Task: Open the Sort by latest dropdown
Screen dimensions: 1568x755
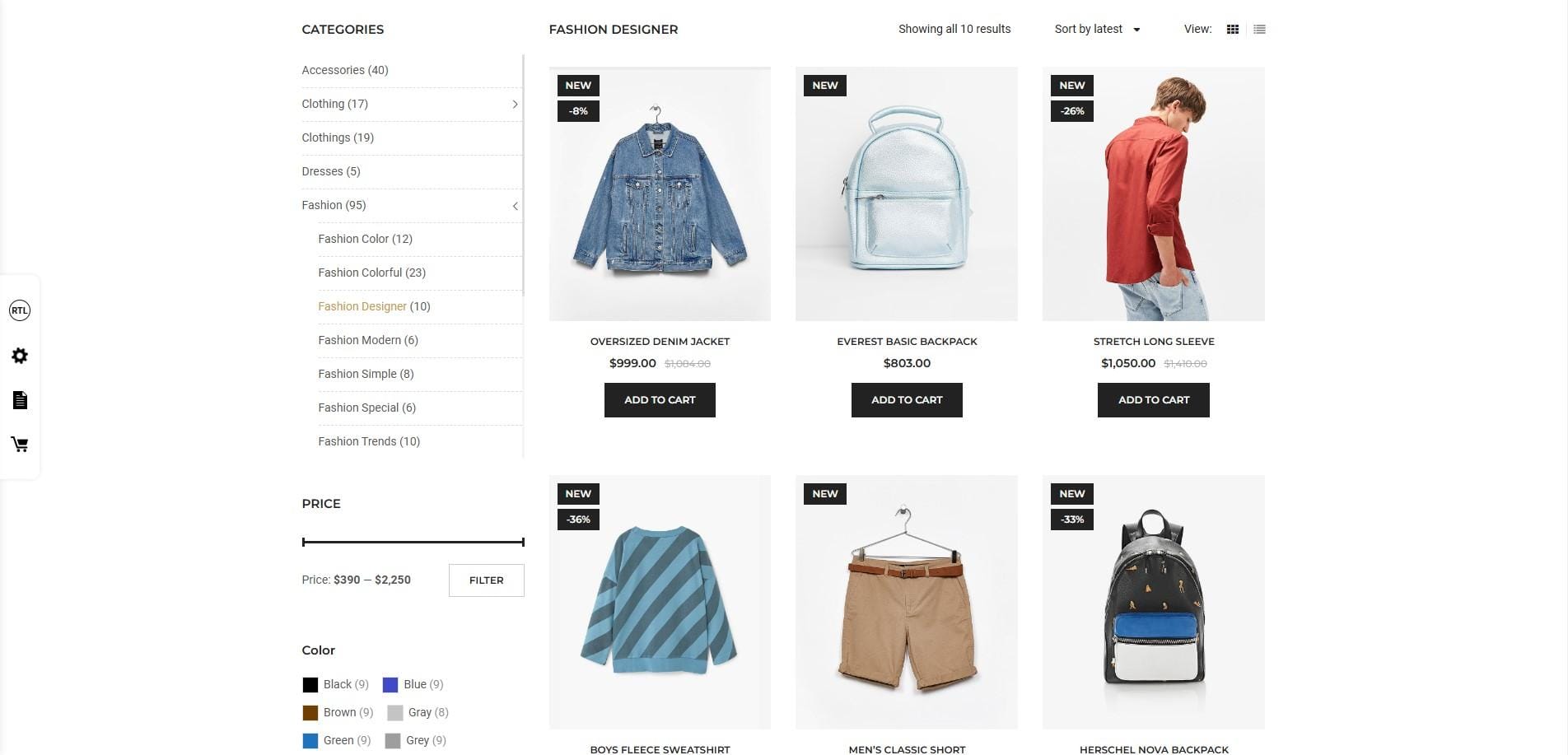Action: coord(1097,30)
